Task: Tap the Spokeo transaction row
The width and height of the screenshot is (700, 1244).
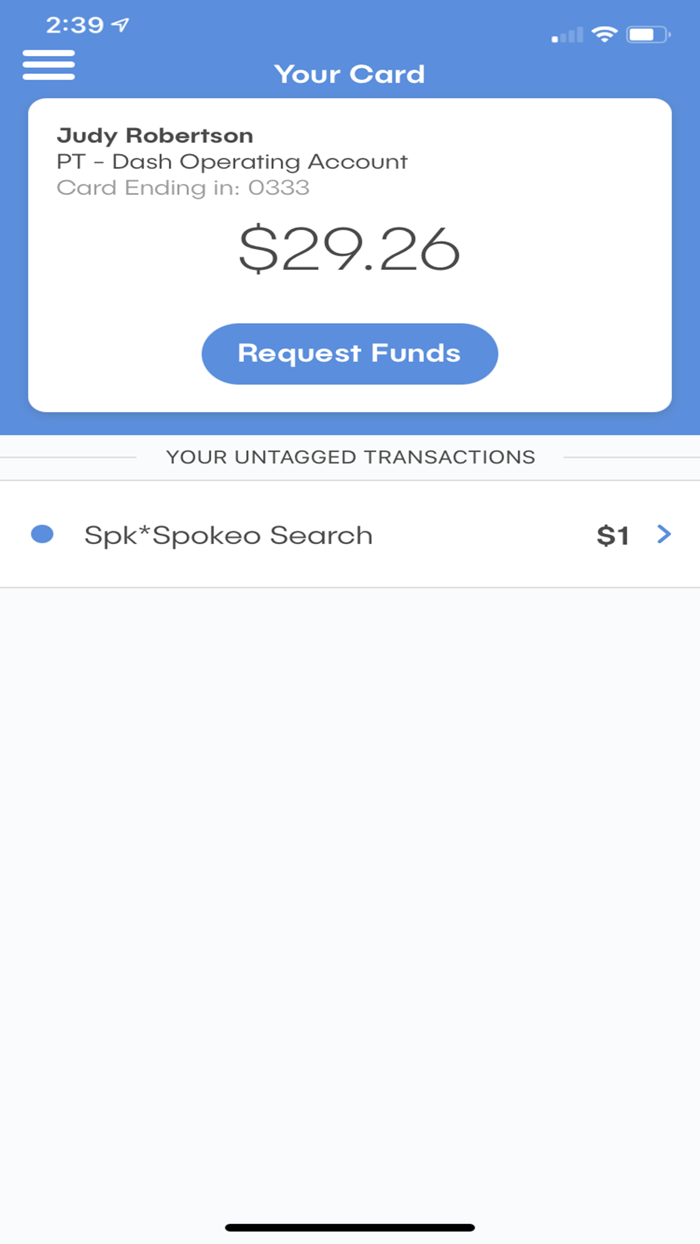Action: click(x=349, y=534)
